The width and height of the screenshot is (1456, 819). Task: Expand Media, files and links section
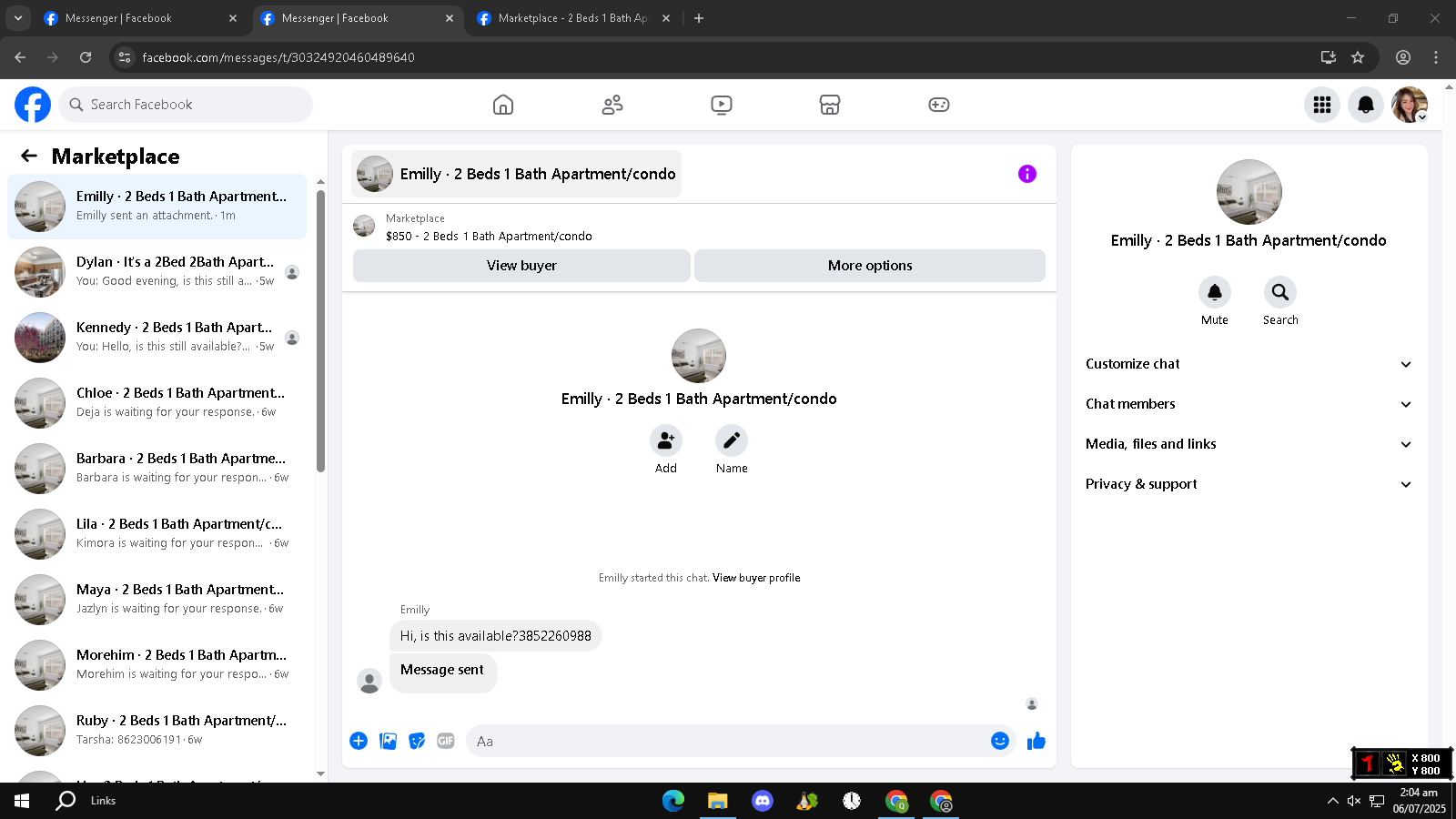pos(1249,444)
